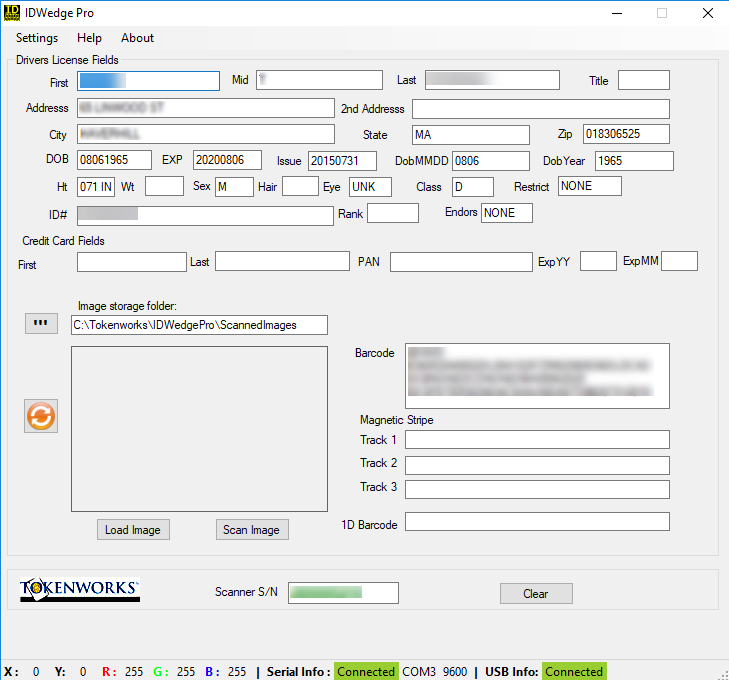The image size is (729, 680).
Task: Click the Track 1 field
Action: coord(537,439)
